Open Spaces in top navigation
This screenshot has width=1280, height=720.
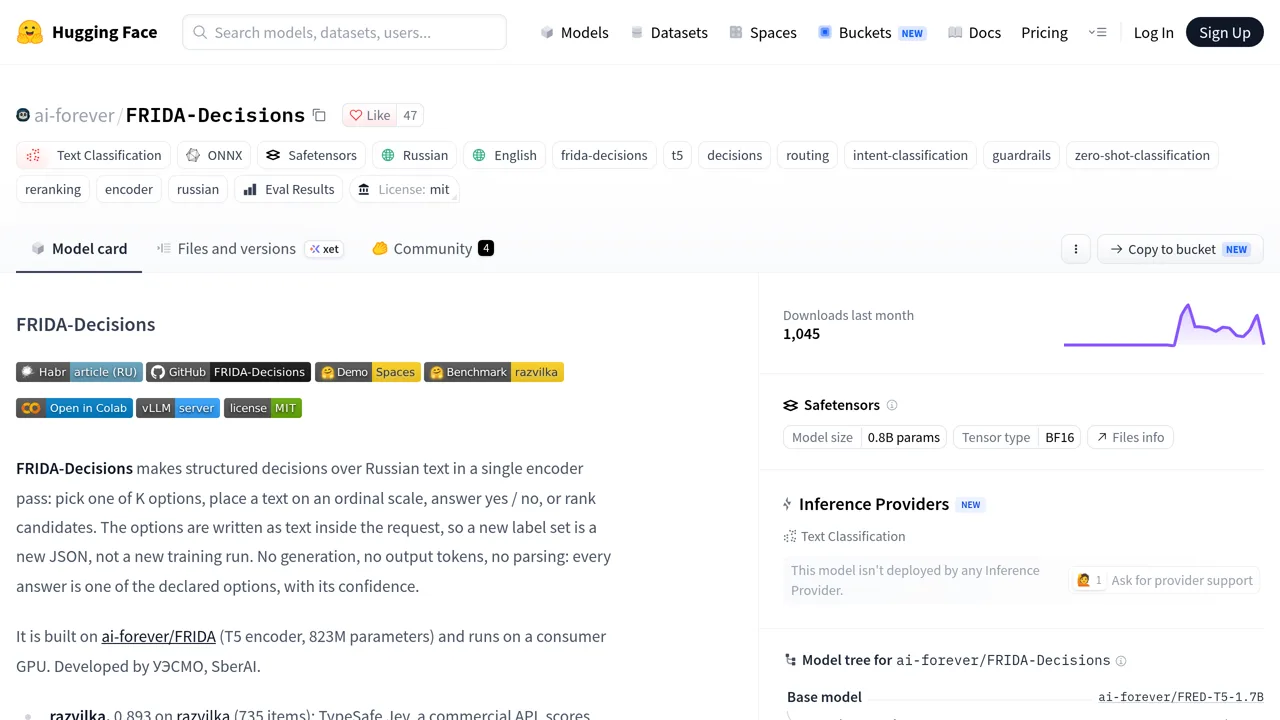pos(763,32)
